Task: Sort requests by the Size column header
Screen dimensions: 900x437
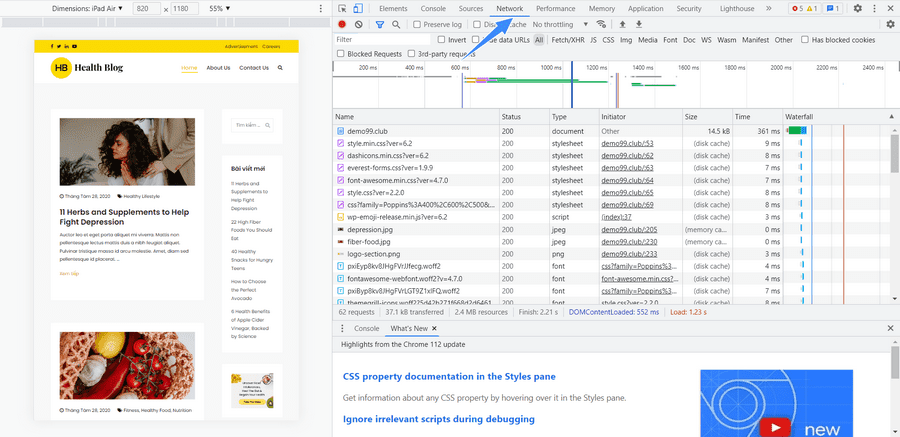Action: (708, 117)
